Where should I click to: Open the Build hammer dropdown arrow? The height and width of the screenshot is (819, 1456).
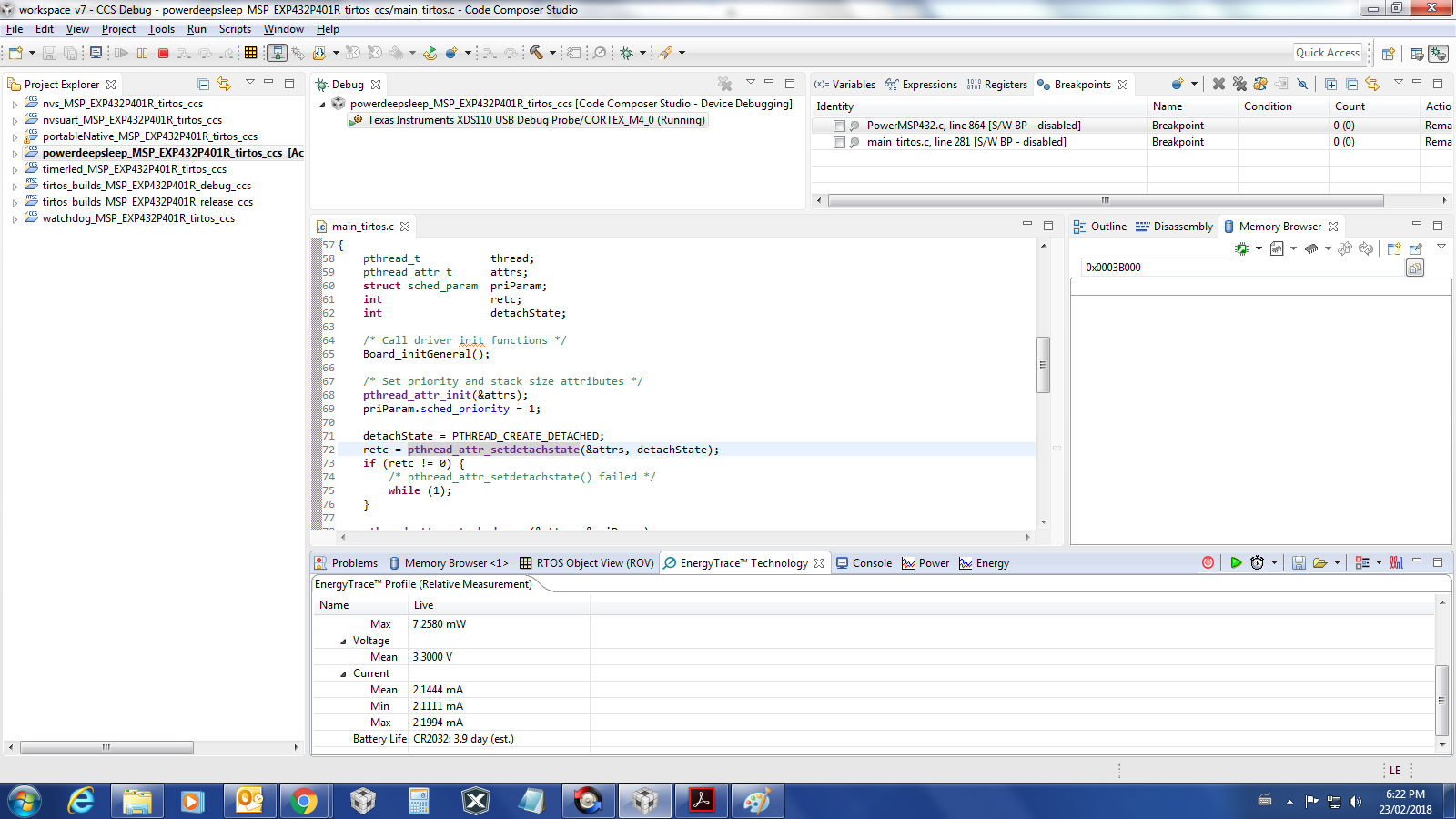point(552,53)
